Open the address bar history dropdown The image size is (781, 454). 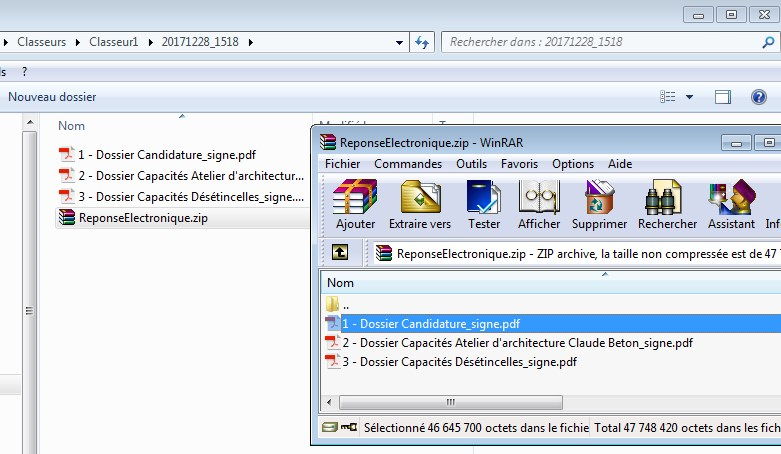(x=399, y=42)
